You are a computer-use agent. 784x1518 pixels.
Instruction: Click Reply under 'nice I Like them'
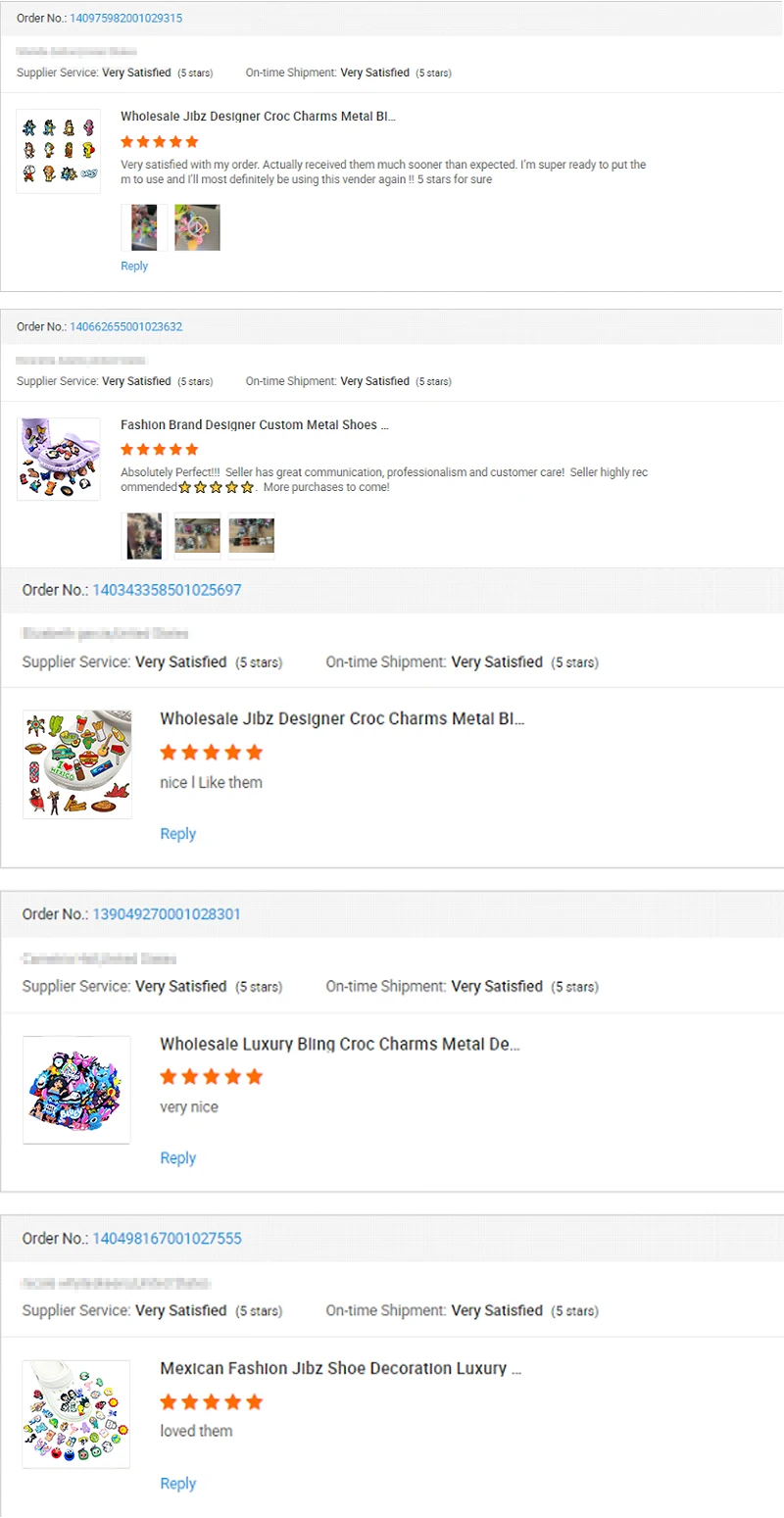click(177, 834)
